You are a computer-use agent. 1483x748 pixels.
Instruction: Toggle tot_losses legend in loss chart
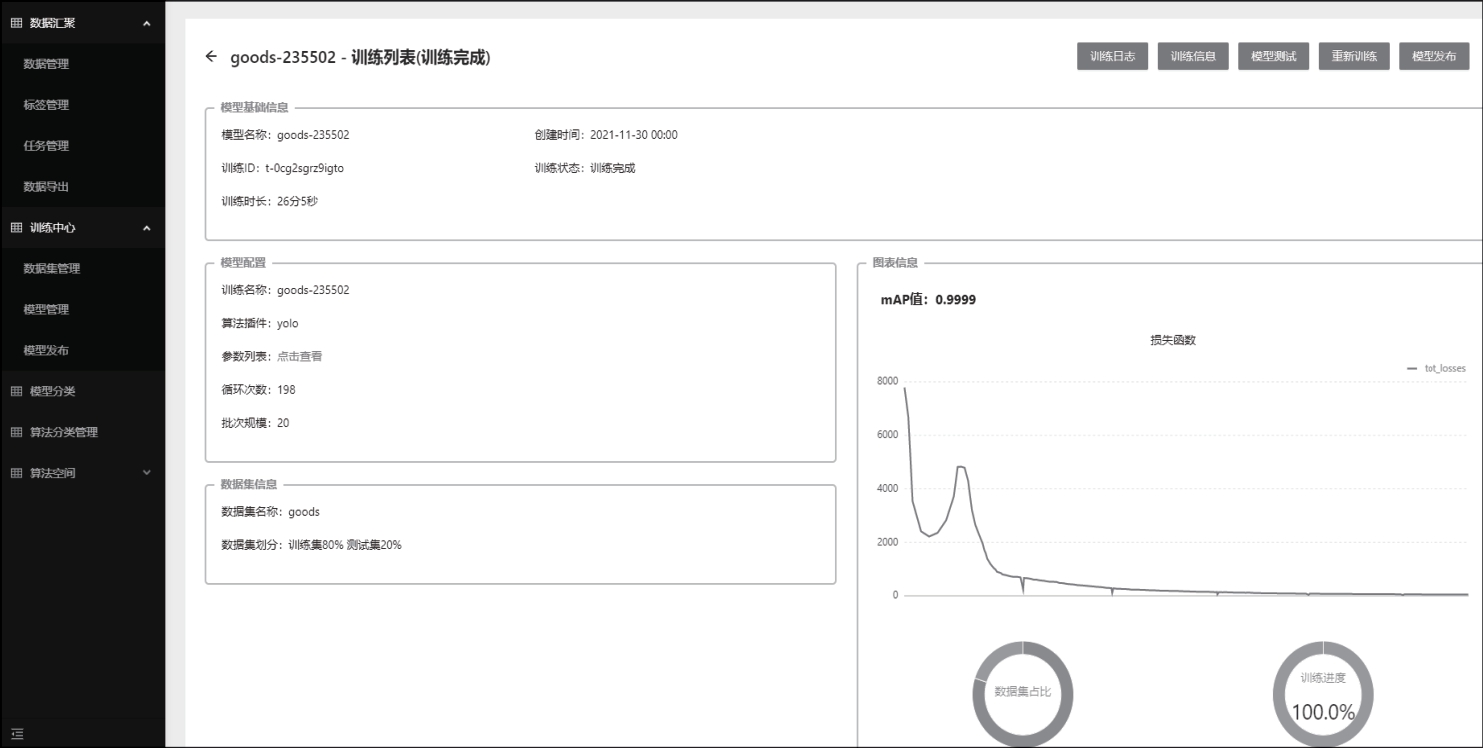click(x=1436, y=368)
